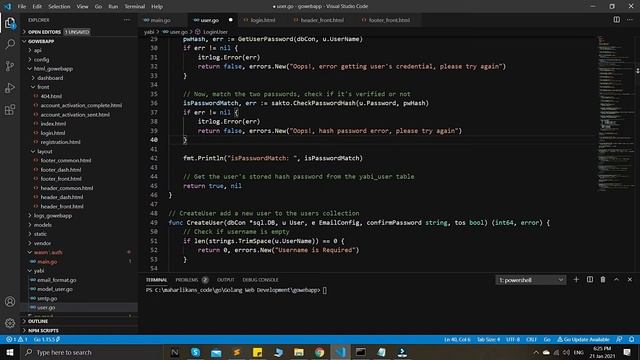Click the UTF-8 encoding indicator
This screenshot has width=640, height=360.
coord(513,339)
